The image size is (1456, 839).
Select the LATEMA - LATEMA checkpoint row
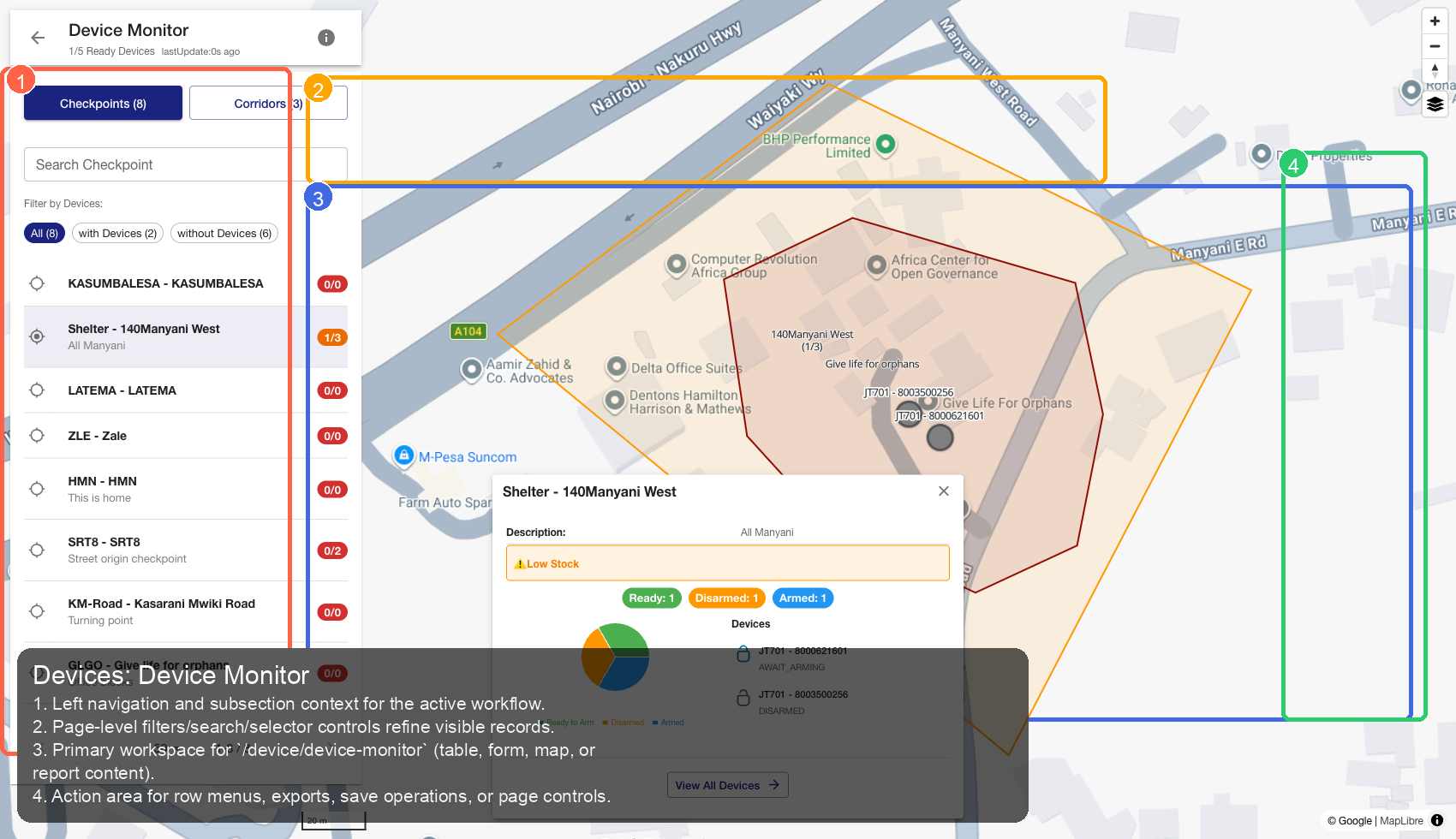122,390
